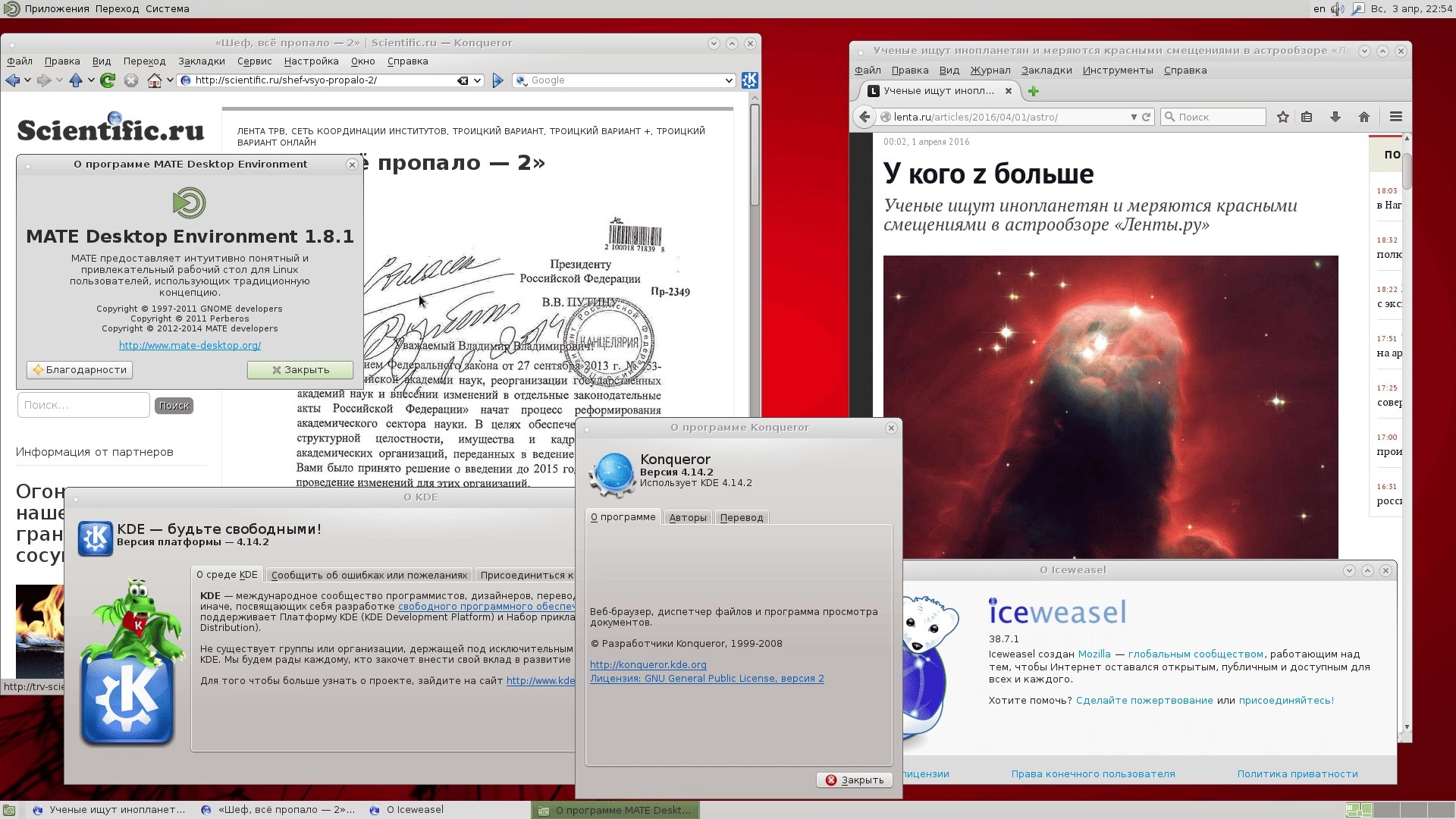
Task: Switch to Перевод tab in Konqueror dialog
Action: point(742,518)
